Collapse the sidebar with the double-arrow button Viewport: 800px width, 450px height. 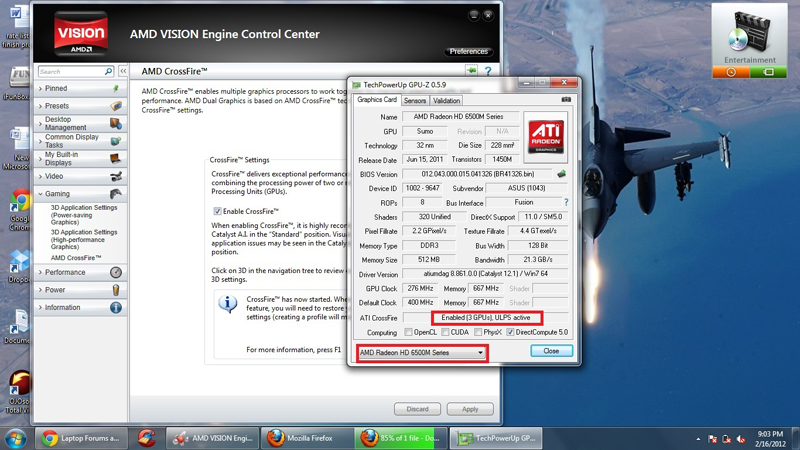pyautogui.click(x=123, y=71)
